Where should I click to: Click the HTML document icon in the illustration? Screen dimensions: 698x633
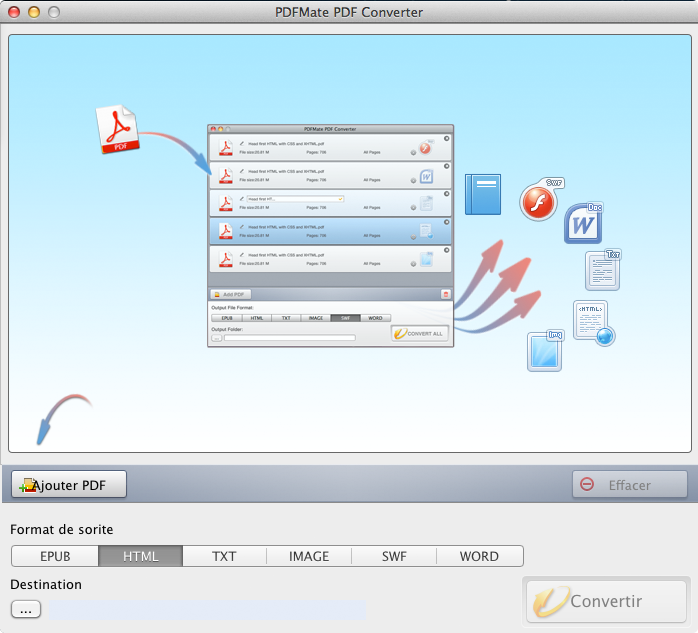point(594,323)
